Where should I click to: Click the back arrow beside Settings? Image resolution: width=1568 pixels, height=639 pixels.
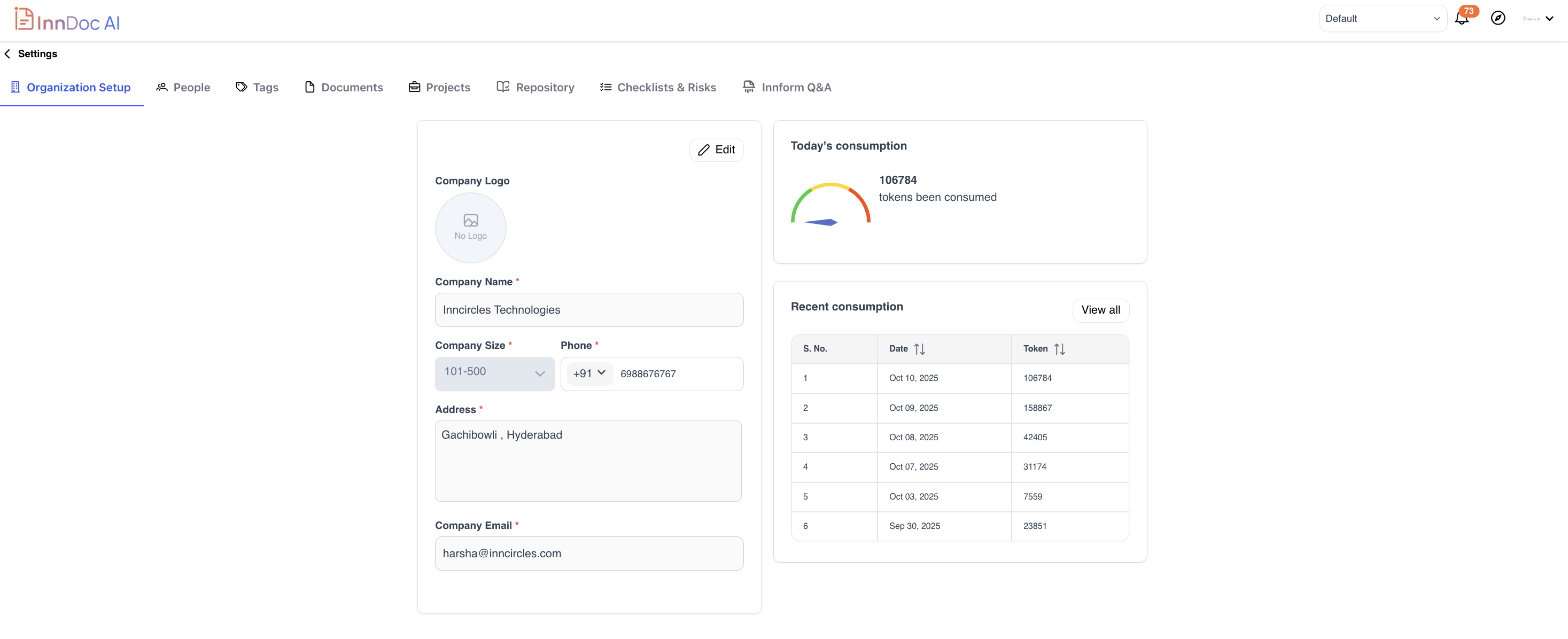point(7,53)
